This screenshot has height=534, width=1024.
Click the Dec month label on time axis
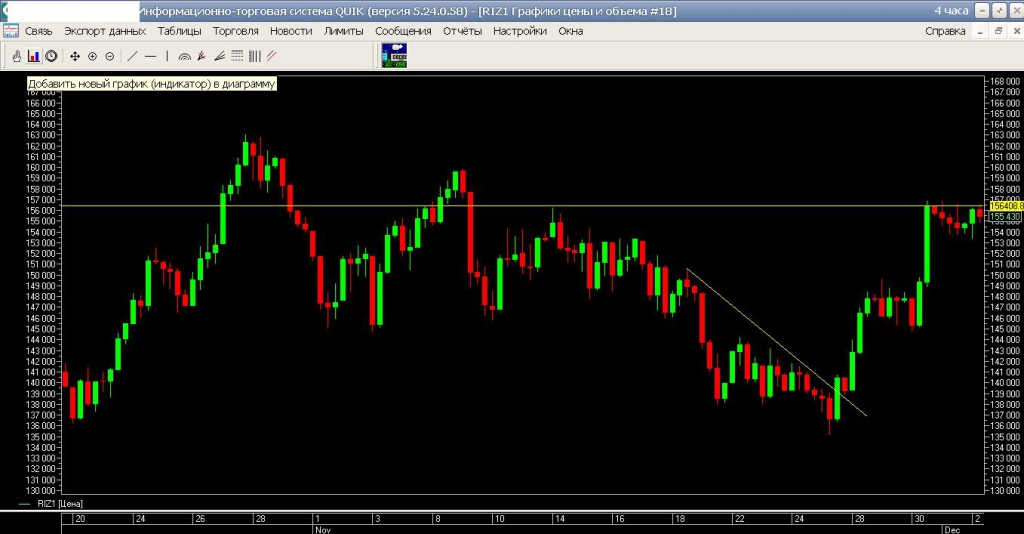952,529
